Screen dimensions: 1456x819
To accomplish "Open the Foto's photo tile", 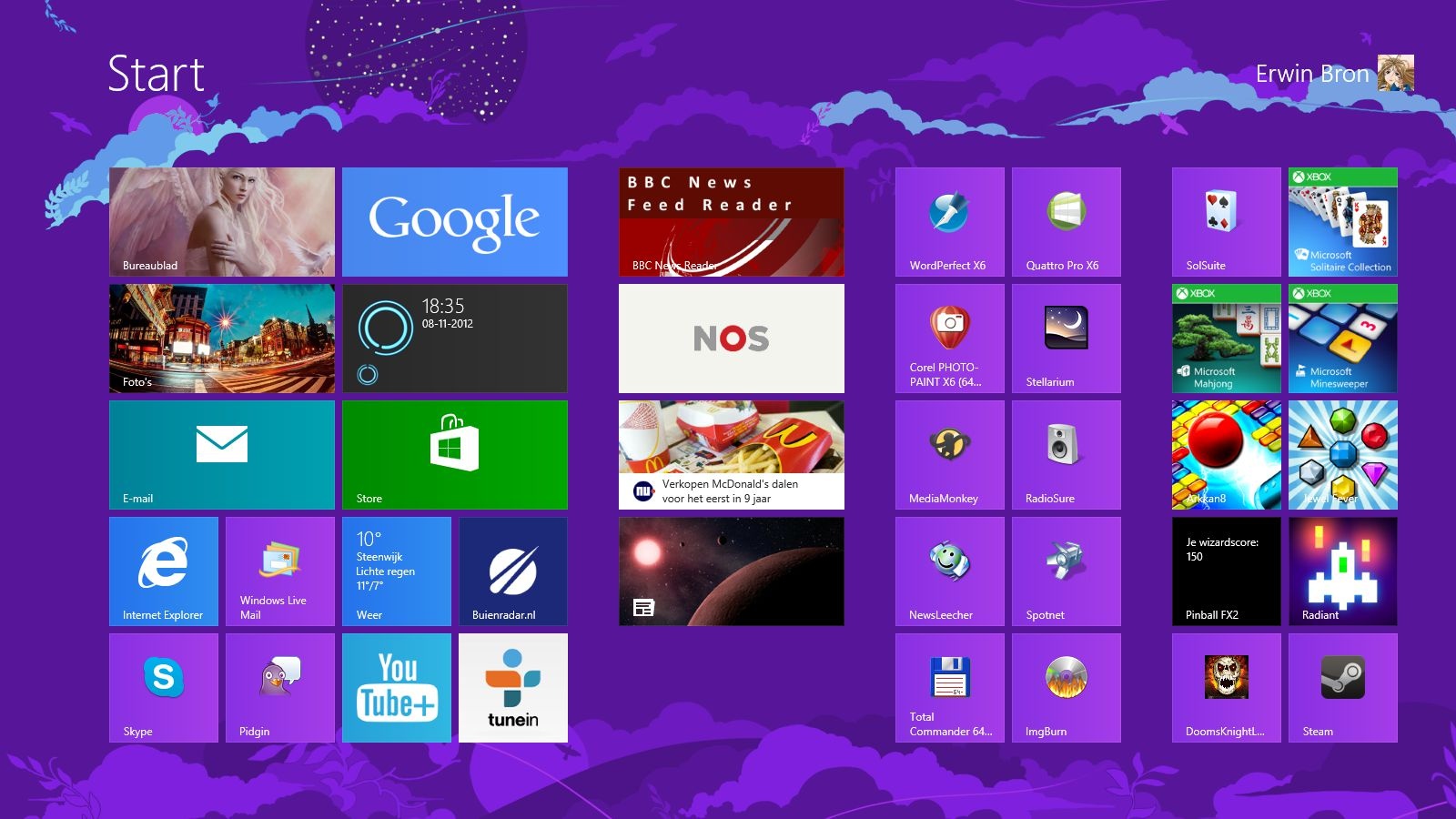I will tap(222, 339).
